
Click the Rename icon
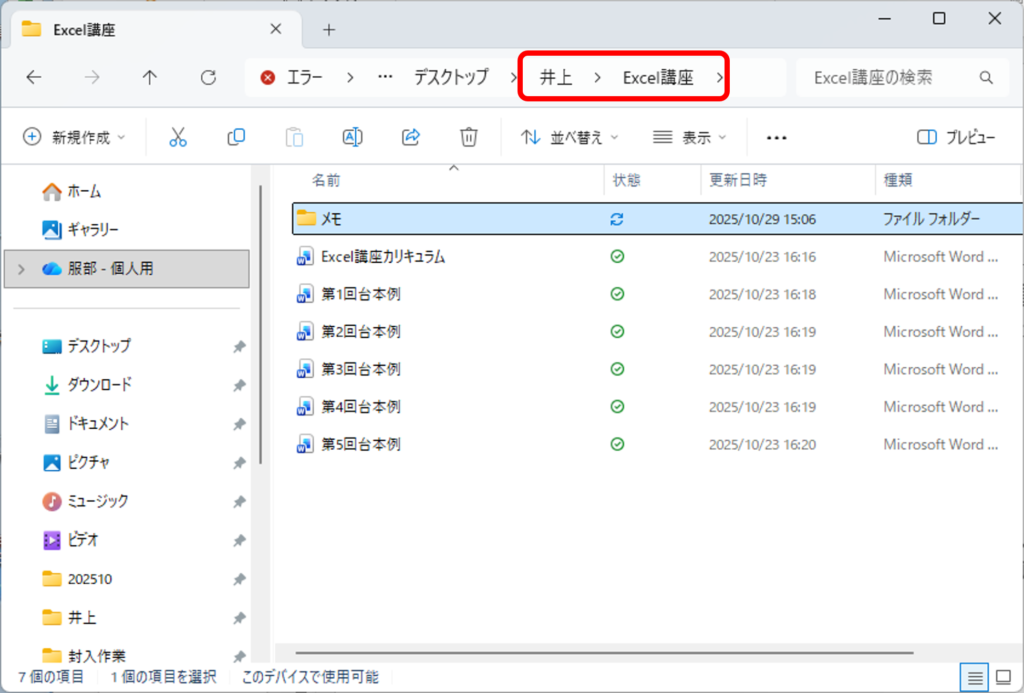352,137
